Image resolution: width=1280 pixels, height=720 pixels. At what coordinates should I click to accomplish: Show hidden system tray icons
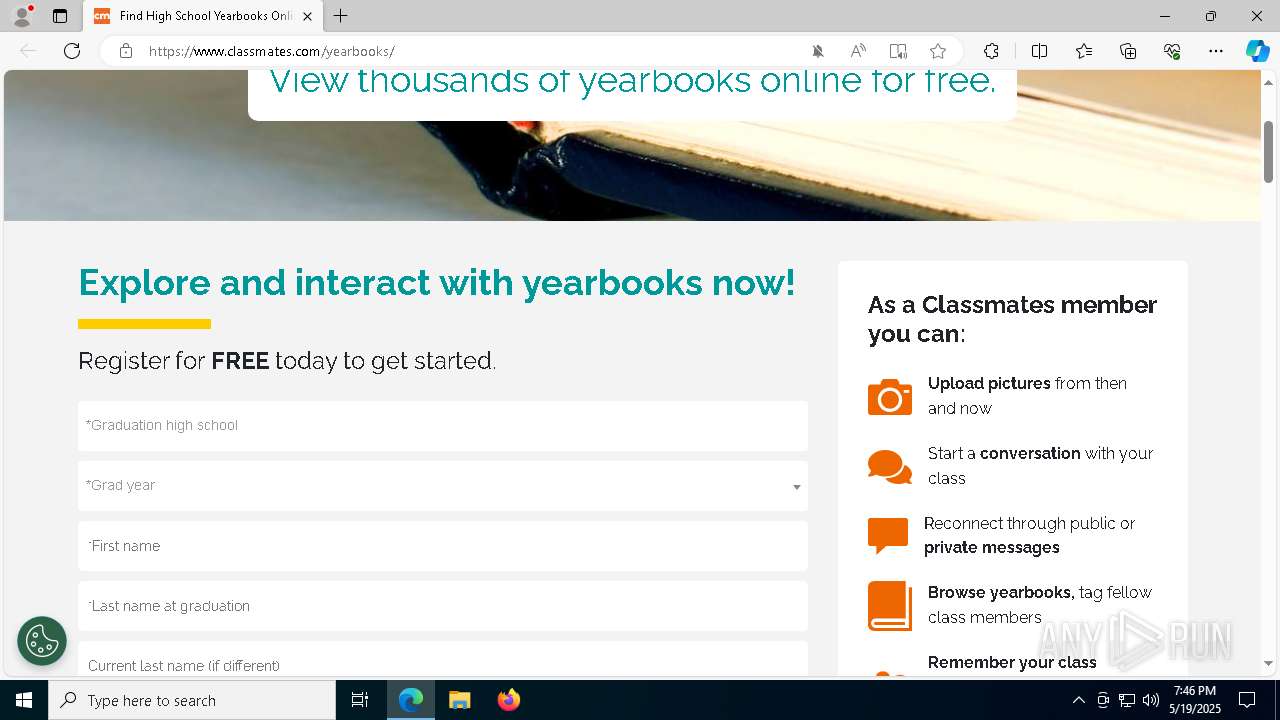click(x=1078, y=700)
